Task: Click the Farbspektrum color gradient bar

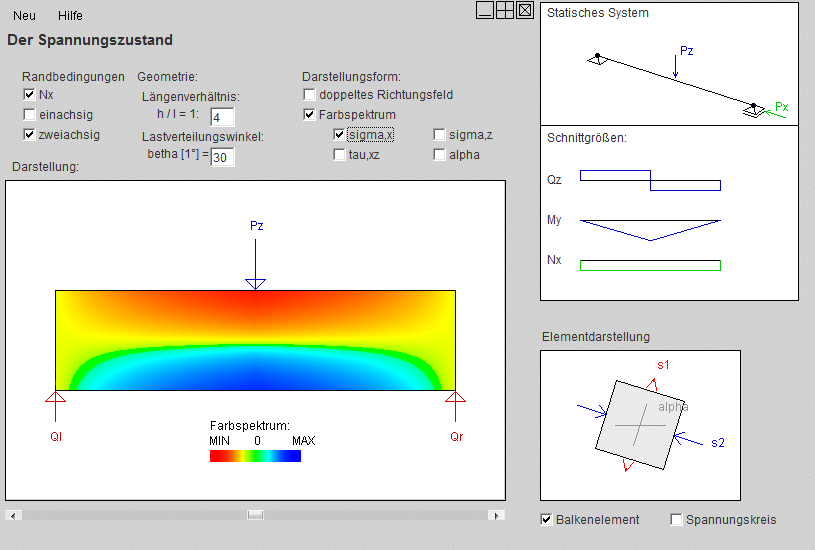Action: [255, 456]
